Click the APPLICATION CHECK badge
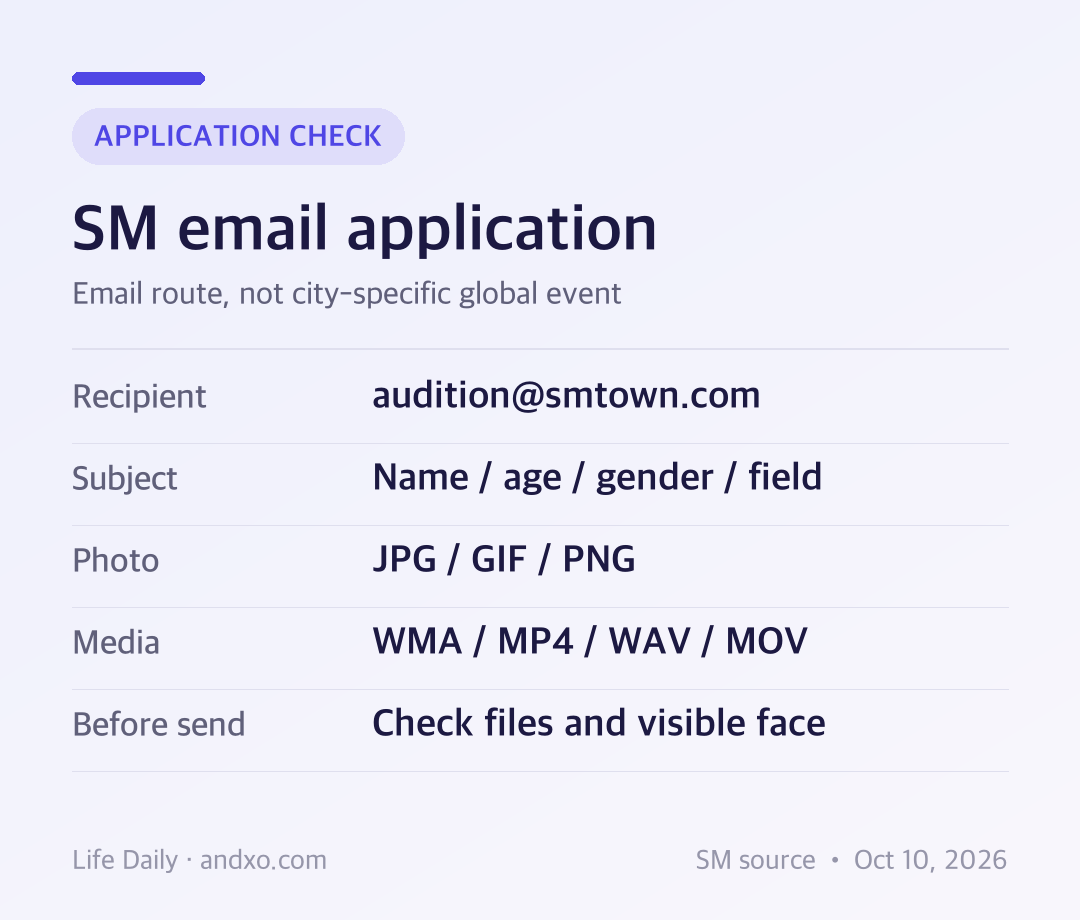 pos(238,136)
